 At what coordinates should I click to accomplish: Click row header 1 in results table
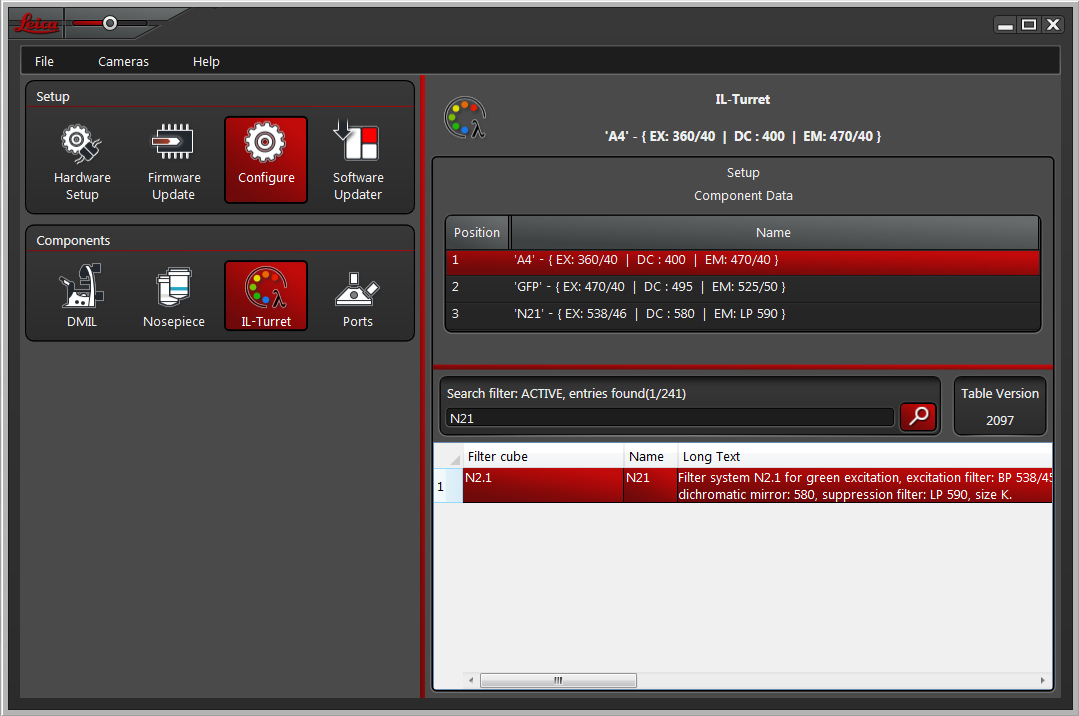tap(447, 486)
